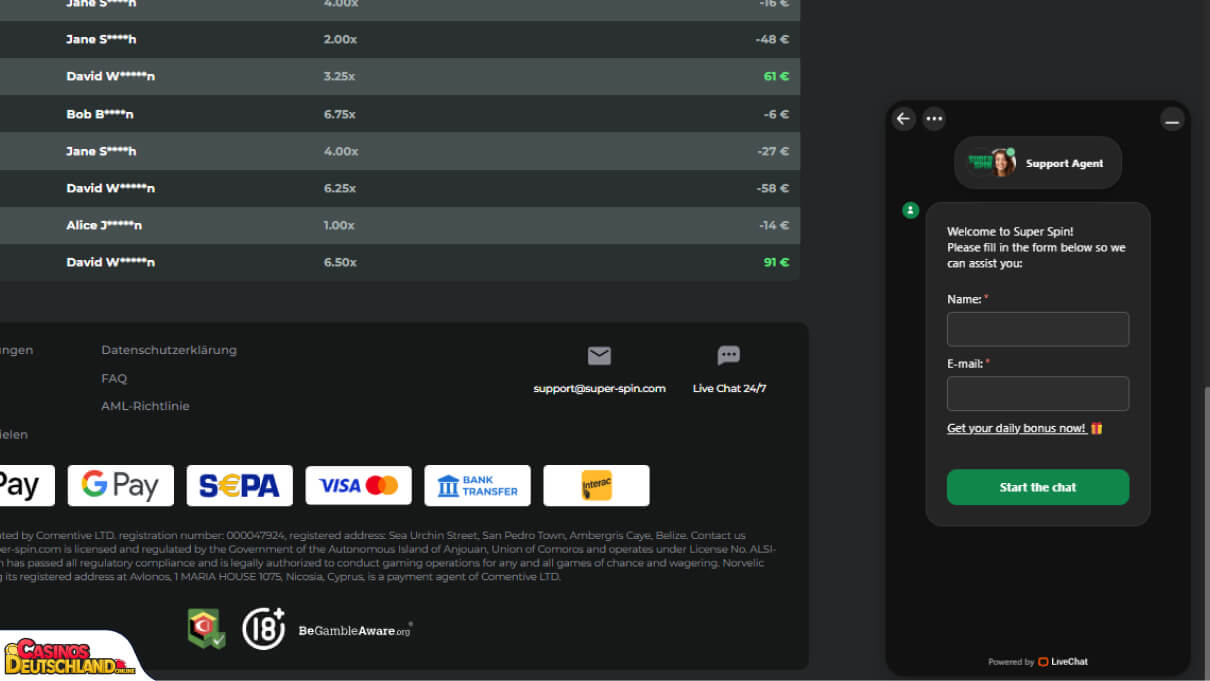
Task: Click the Interac payment logo
Action: 596,486
